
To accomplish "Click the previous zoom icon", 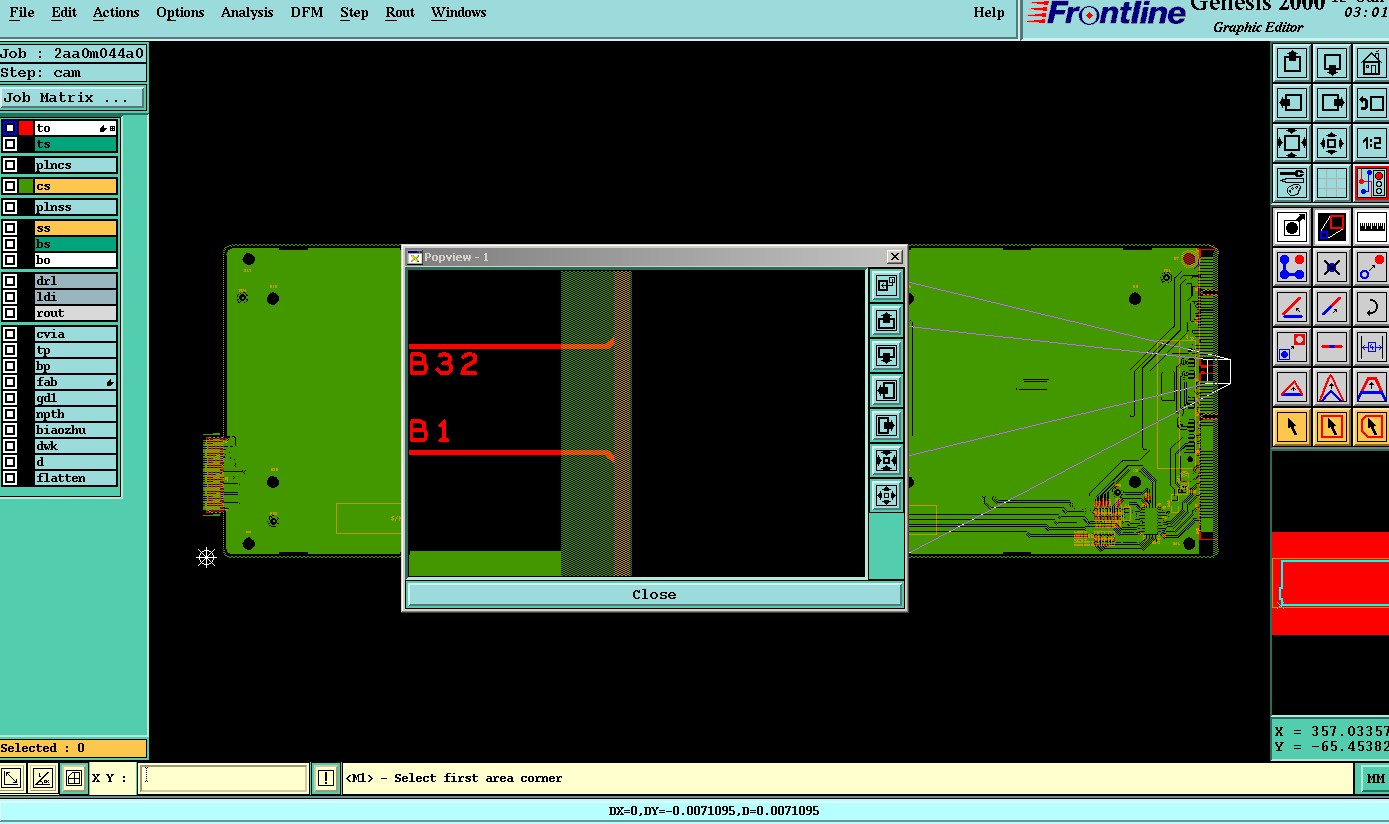I will coord(1371,103).
